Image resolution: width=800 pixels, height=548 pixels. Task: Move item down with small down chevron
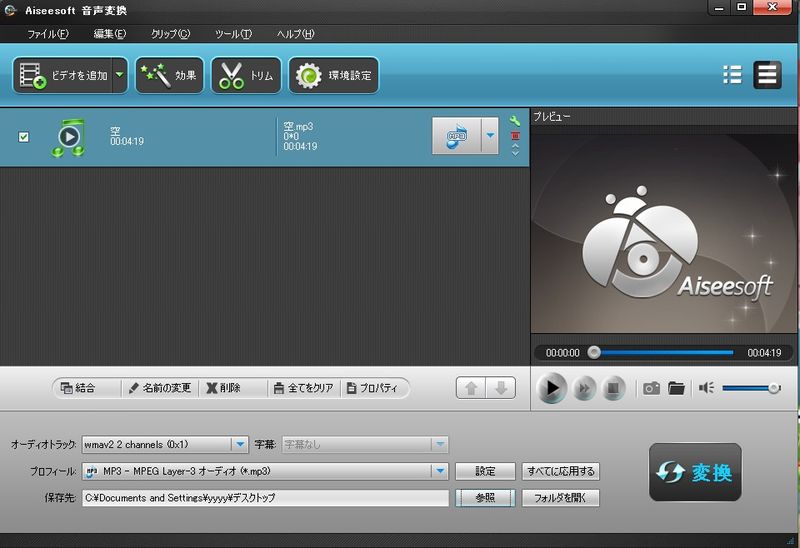tap(515, 153)
